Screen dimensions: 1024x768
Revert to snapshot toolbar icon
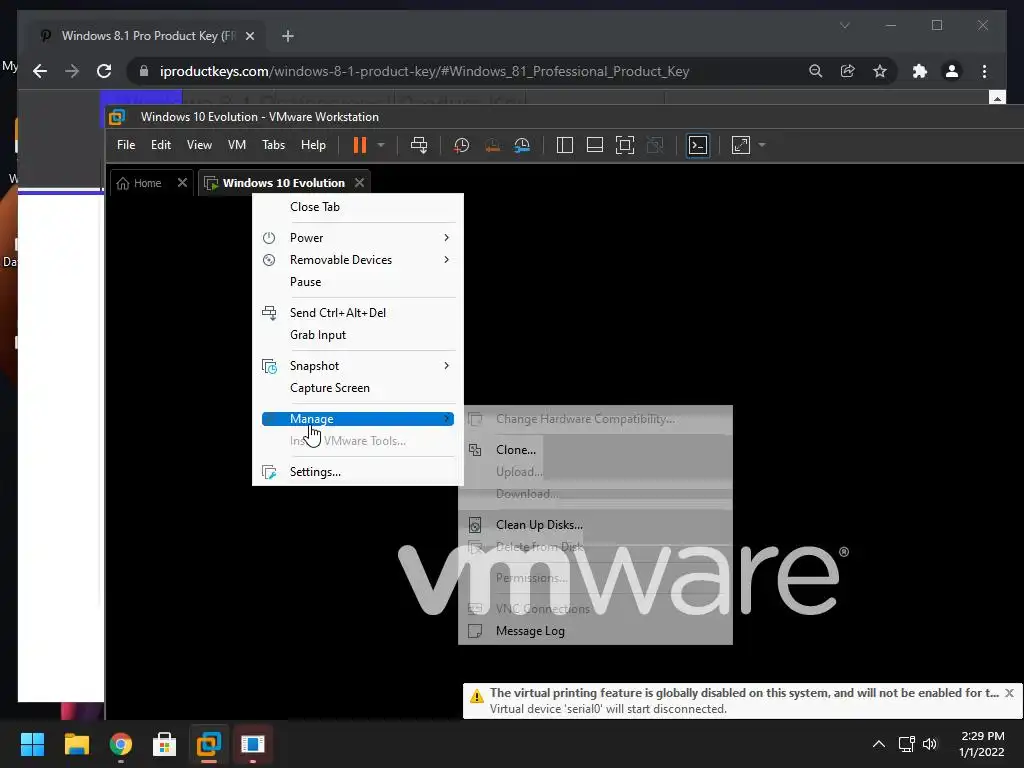coord(492,145)
